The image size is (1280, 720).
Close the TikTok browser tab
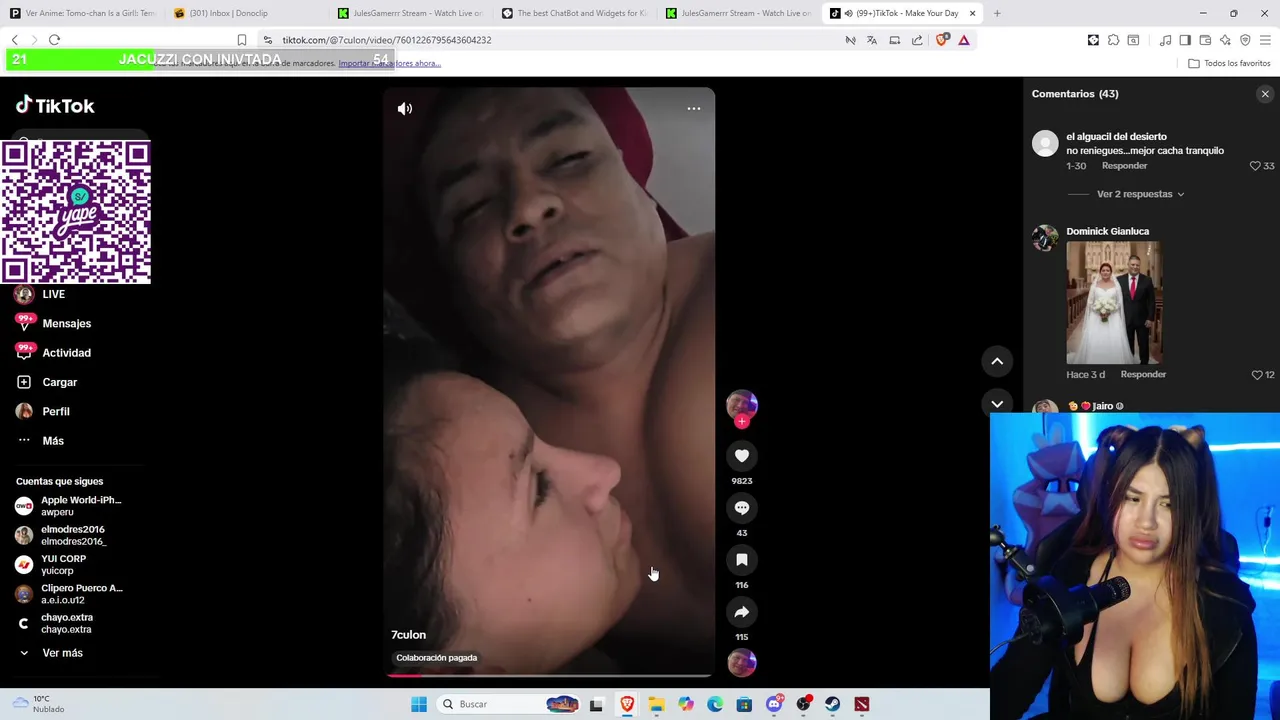click(x=972, y=13)
